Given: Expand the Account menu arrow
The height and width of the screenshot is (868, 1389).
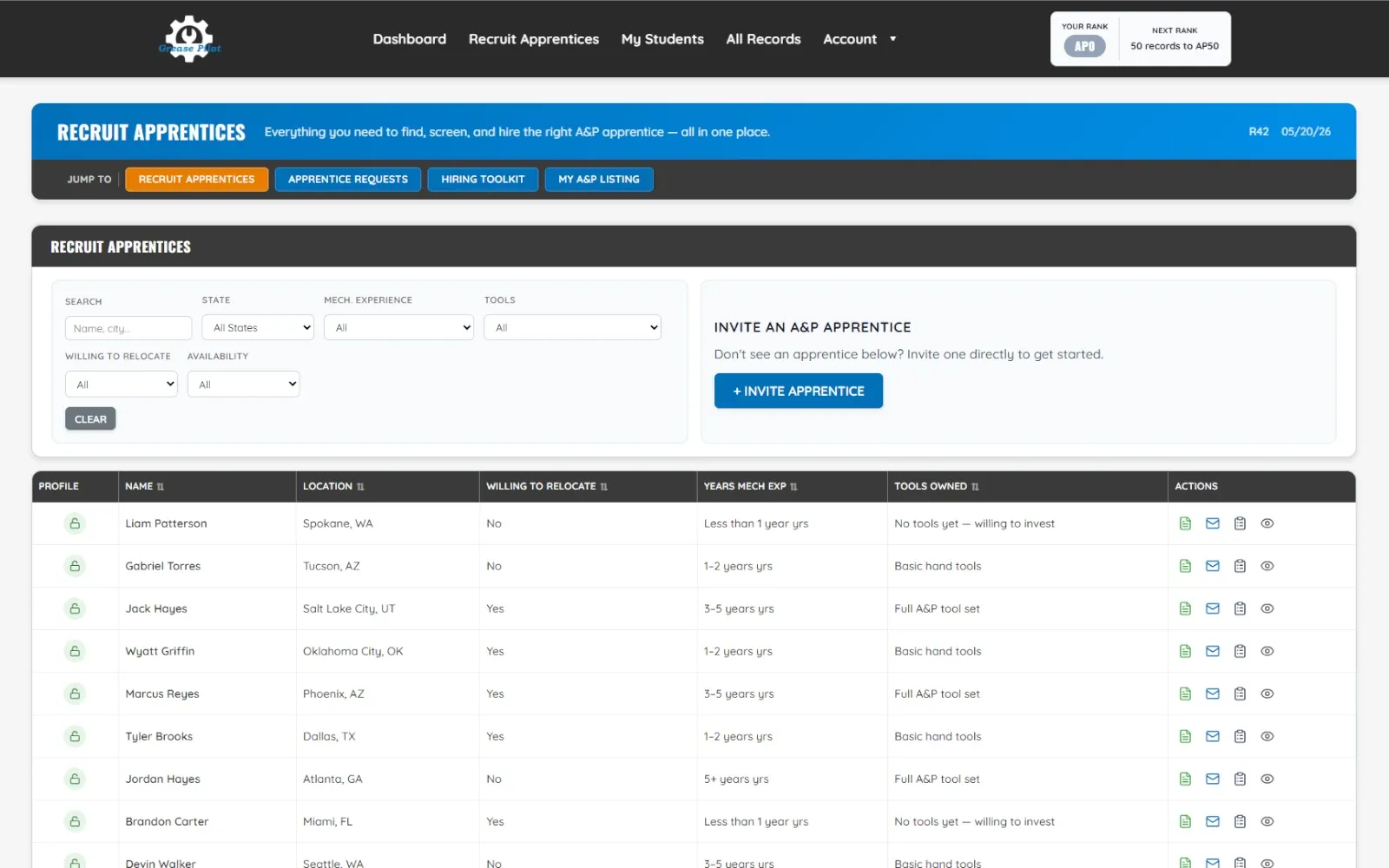Looking at the screenshot, I should click(x=892, y=39).
